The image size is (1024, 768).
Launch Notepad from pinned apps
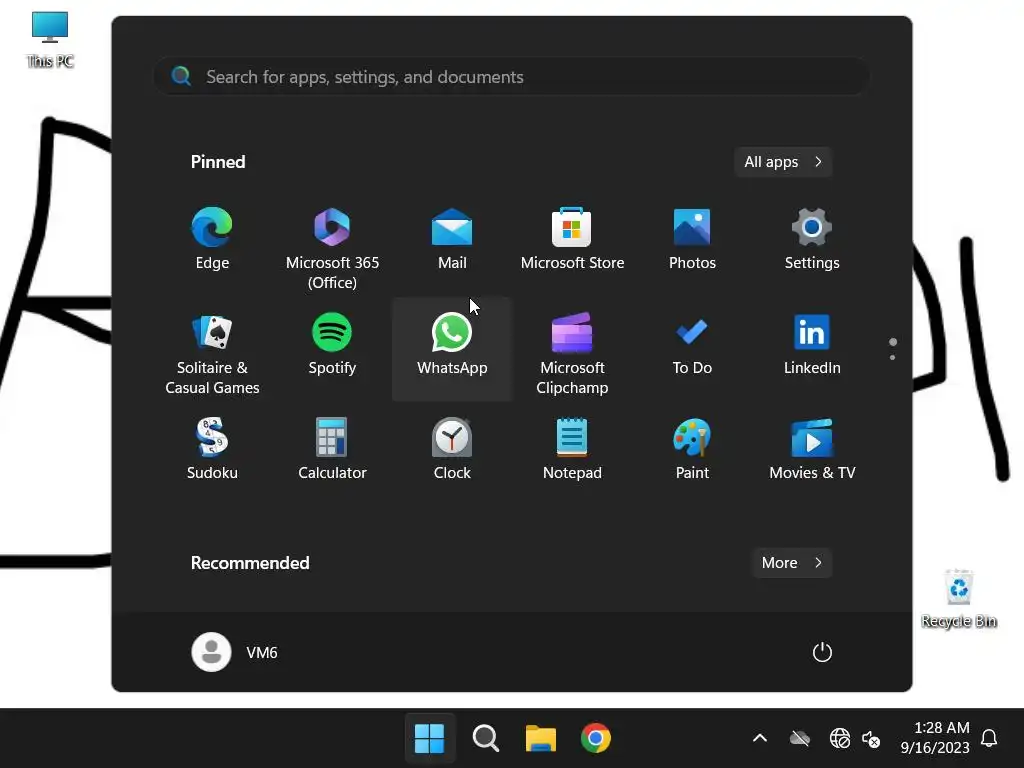pos(572,449)
